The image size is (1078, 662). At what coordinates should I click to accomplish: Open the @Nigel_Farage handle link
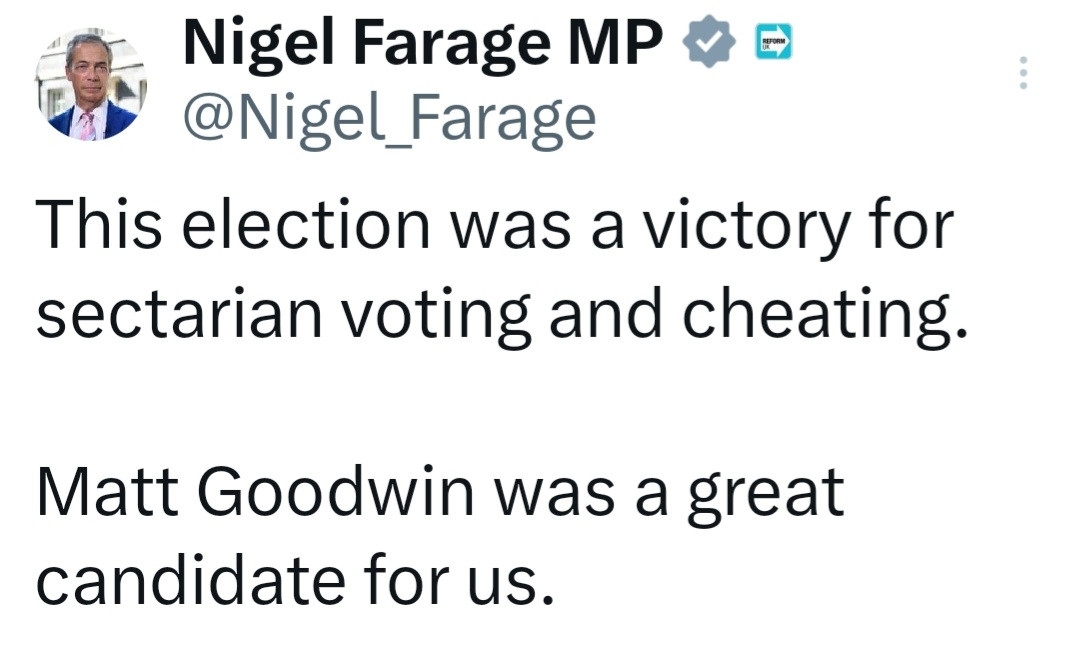(x=388, y=118)
